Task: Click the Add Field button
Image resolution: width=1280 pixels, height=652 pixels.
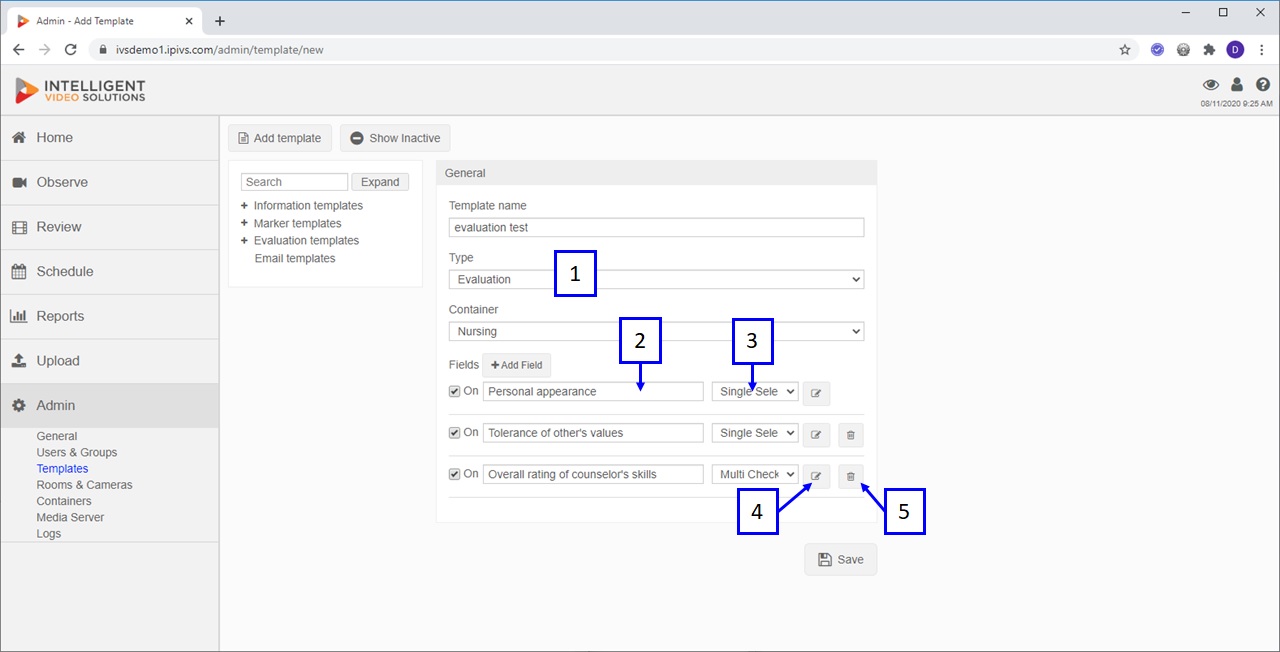Action: [517, 366]
